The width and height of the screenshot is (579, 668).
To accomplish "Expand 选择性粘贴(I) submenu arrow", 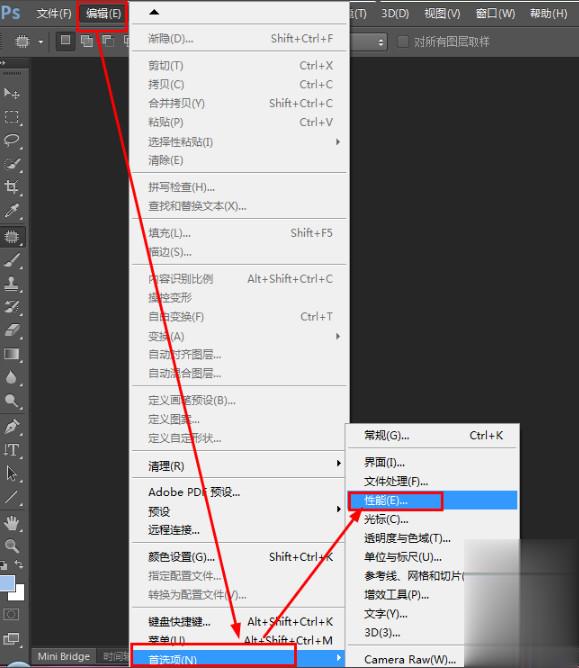I will pyautogui.click(x=338, y=141).
